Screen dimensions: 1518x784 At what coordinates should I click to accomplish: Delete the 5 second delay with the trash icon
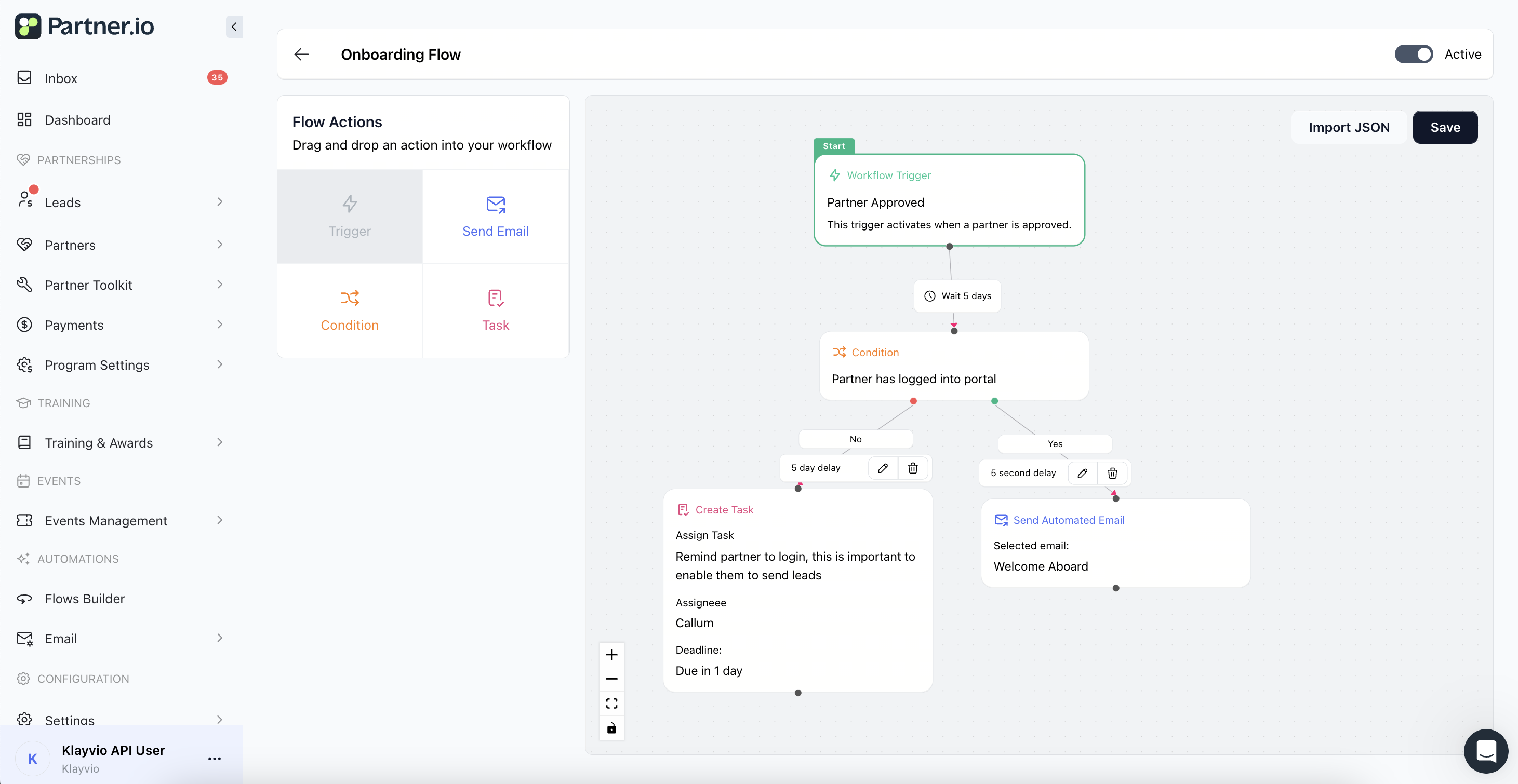coord(1112,473)
